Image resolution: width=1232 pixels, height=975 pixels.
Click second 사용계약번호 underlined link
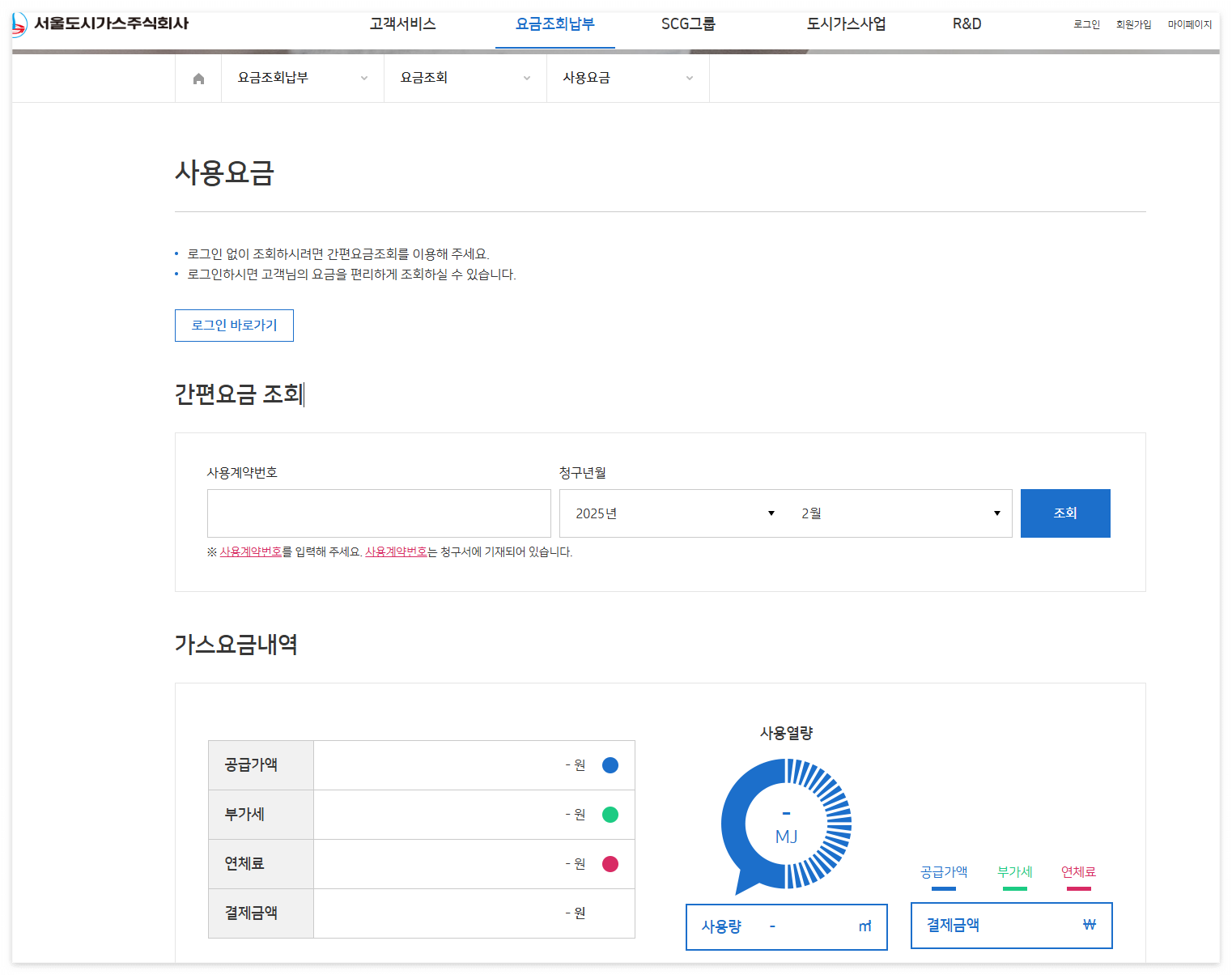396,552
